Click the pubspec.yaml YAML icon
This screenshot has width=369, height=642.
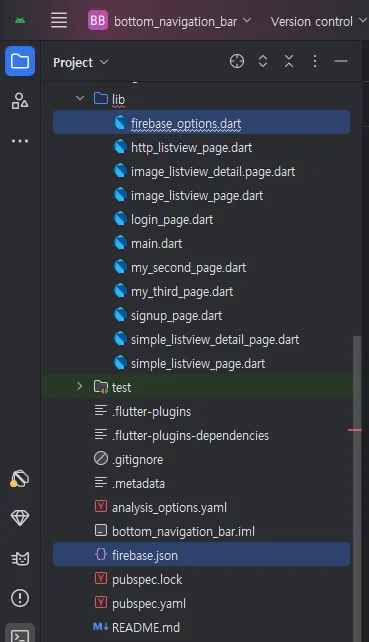point(101,602)
